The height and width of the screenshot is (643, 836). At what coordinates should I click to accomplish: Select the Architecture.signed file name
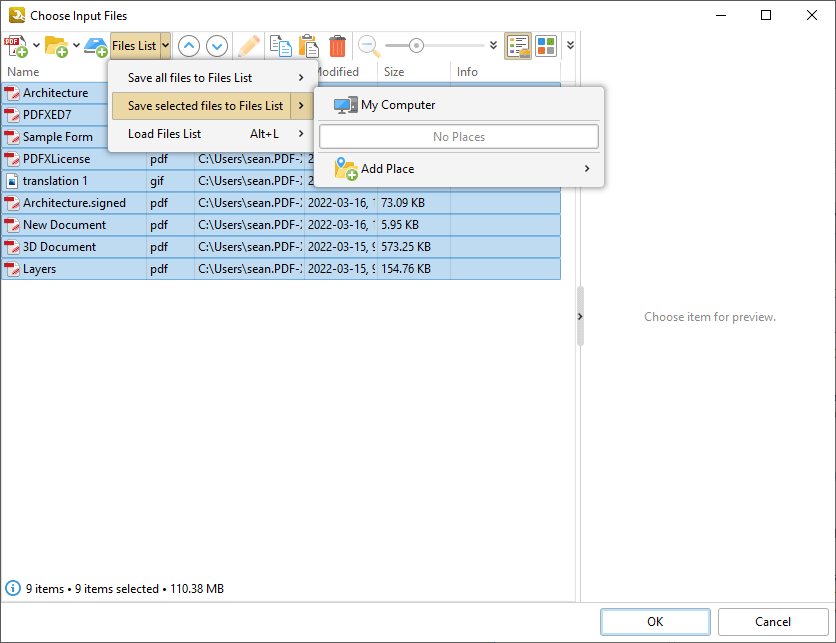74,203
